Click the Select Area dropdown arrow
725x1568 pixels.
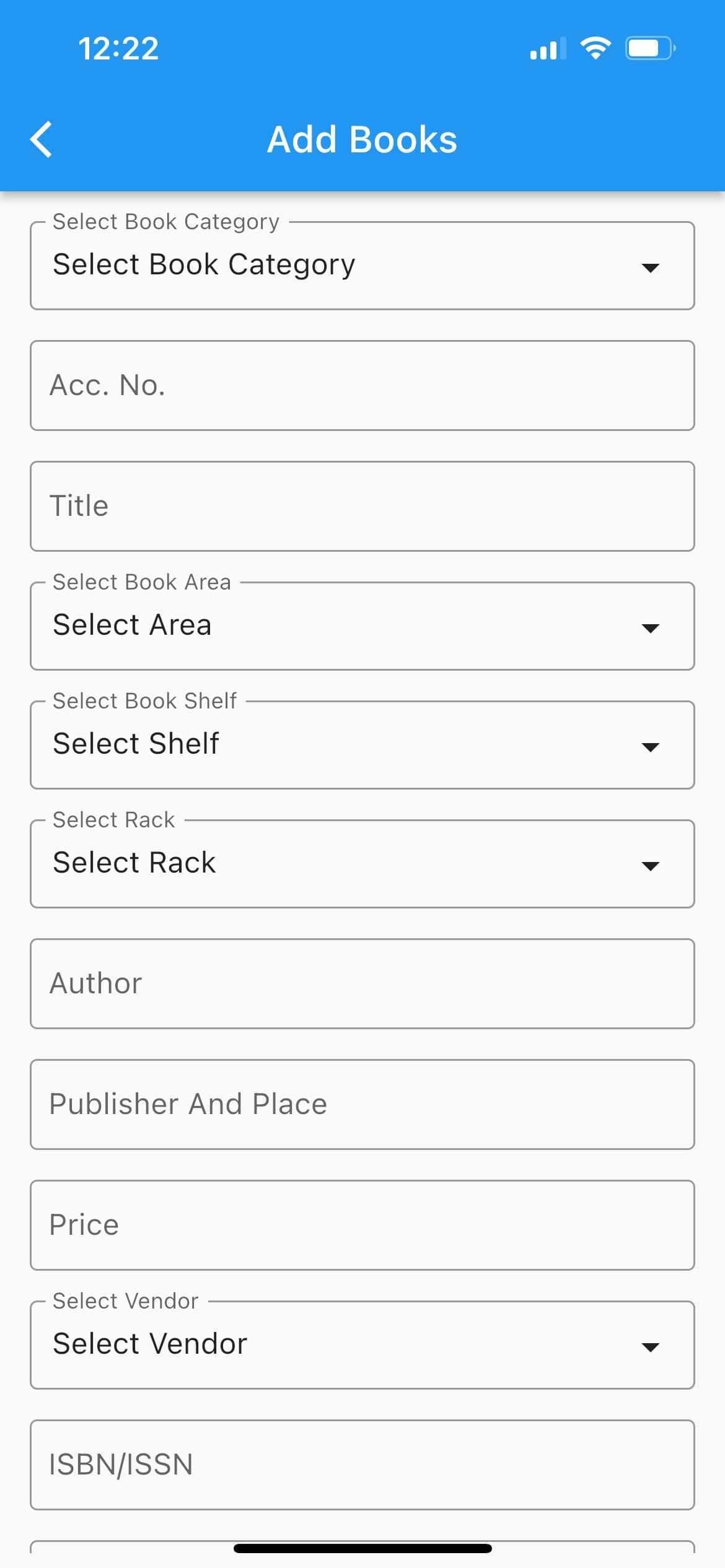(650, 628)
